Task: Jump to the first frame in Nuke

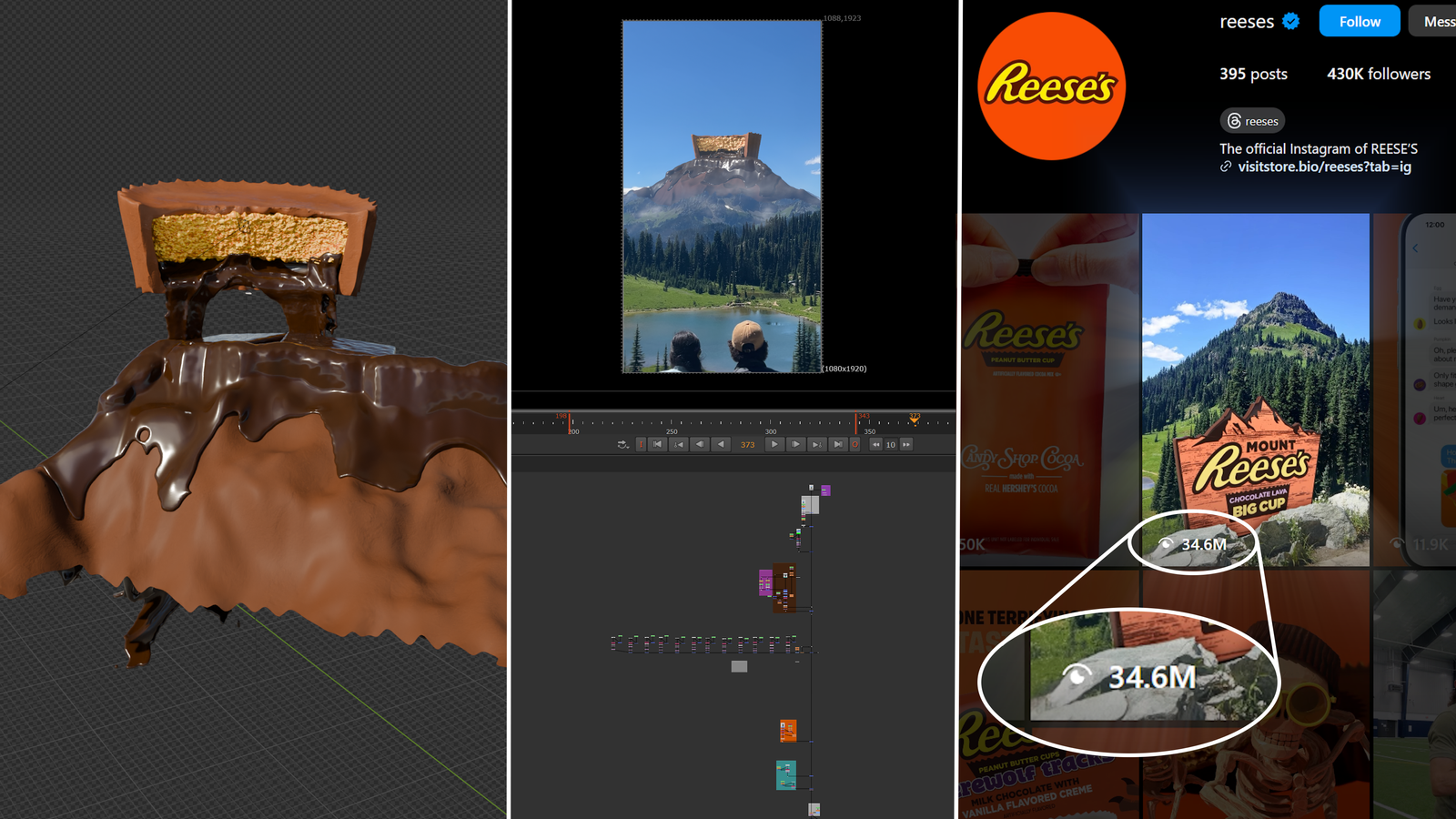Action: click(x=657, y=445)
